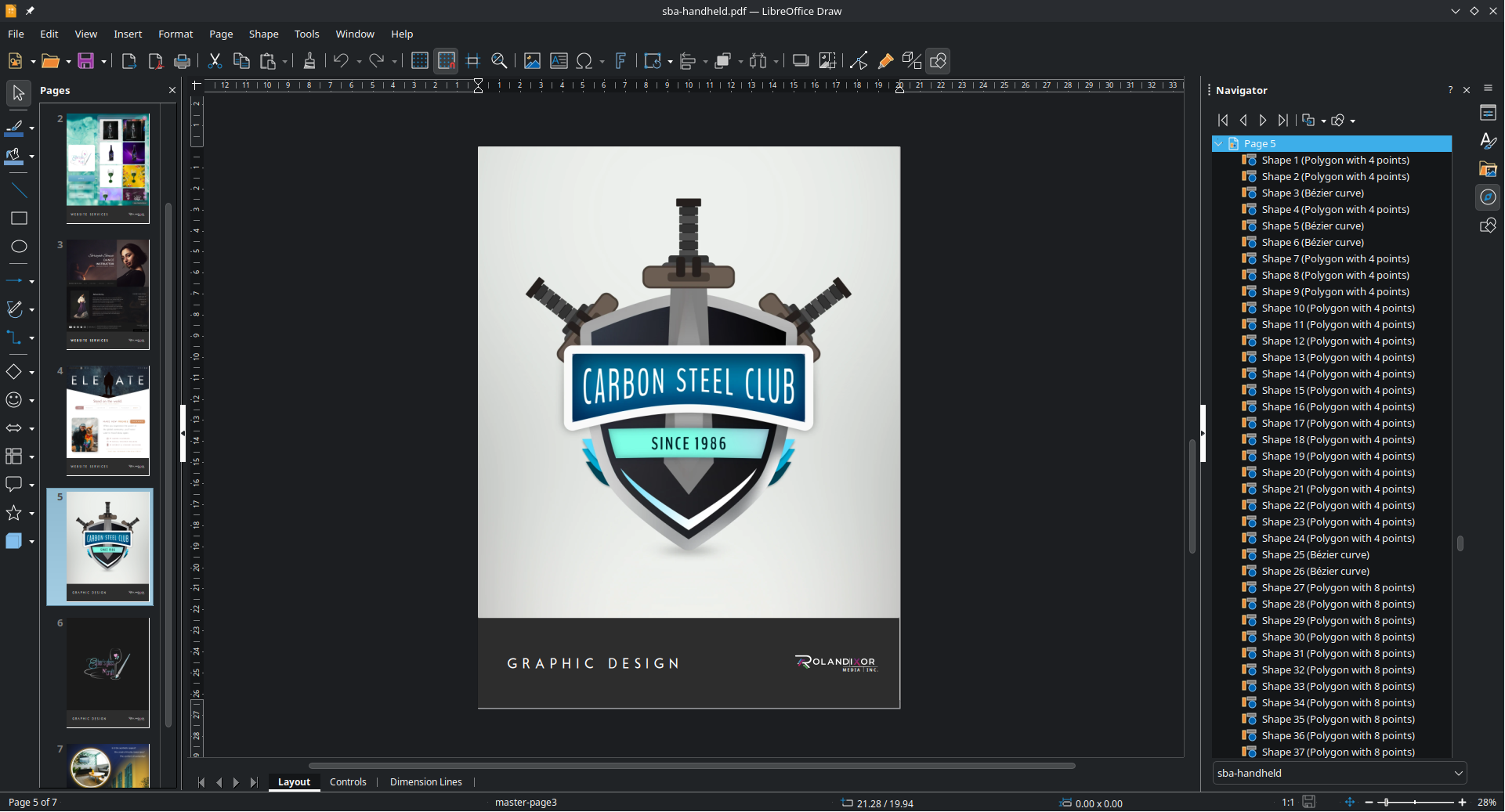Select the Rectangle drawing tool
1505x812 pixels.
[19, 218]
